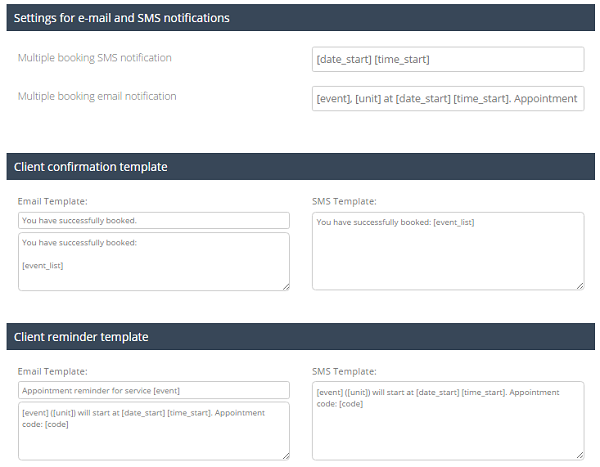This screenshot has width=600, height=467.
Task: Click the 'Multiple booking email notification' label
Action: [97, 97]
